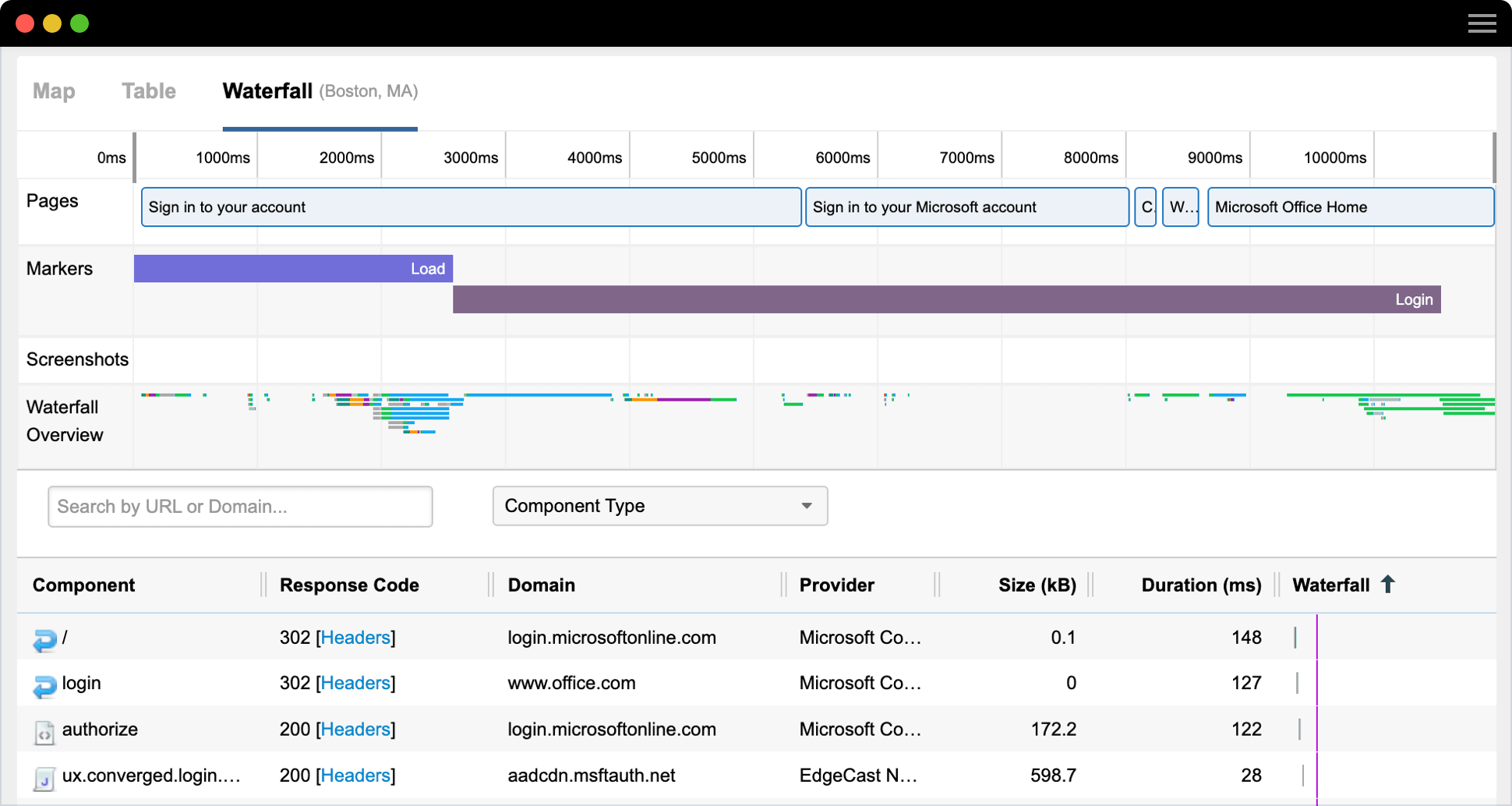This screenshot has height=806, width=1512.
Task: Switch to the Table tab
Action: click(148, 91)
